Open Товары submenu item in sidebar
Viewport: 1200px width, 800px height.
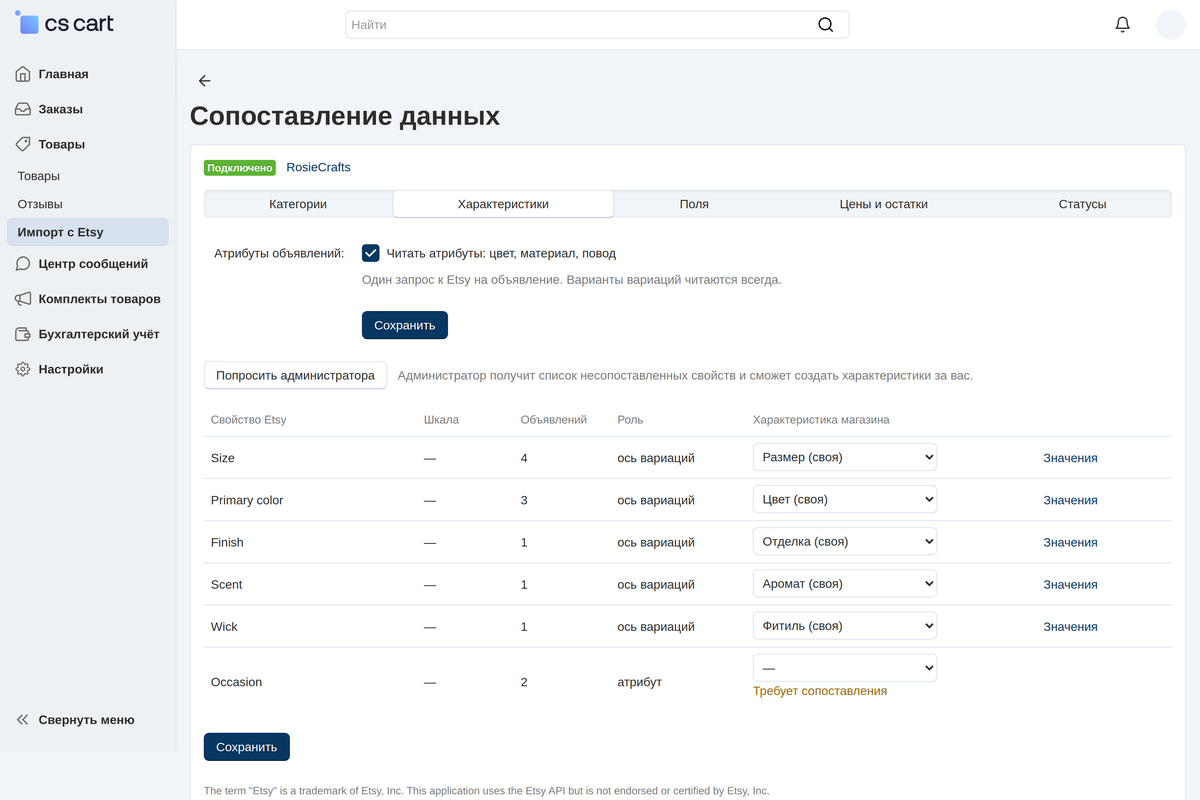[39, 176]
